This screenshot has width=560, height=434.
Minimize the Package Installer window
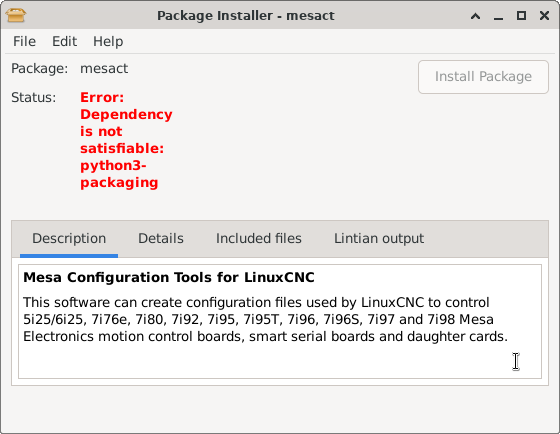click(499, 16)
